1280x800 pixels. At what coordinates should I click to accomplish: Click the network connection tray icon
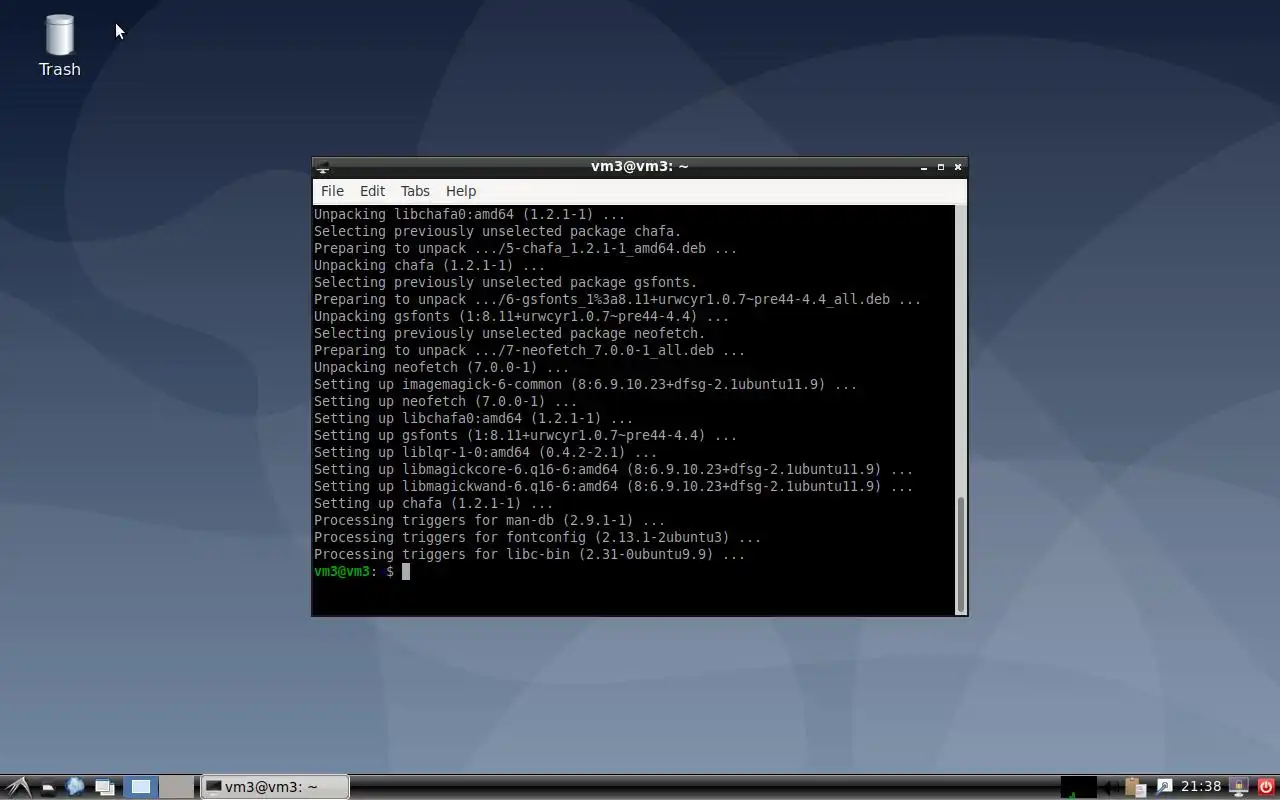1164,787
